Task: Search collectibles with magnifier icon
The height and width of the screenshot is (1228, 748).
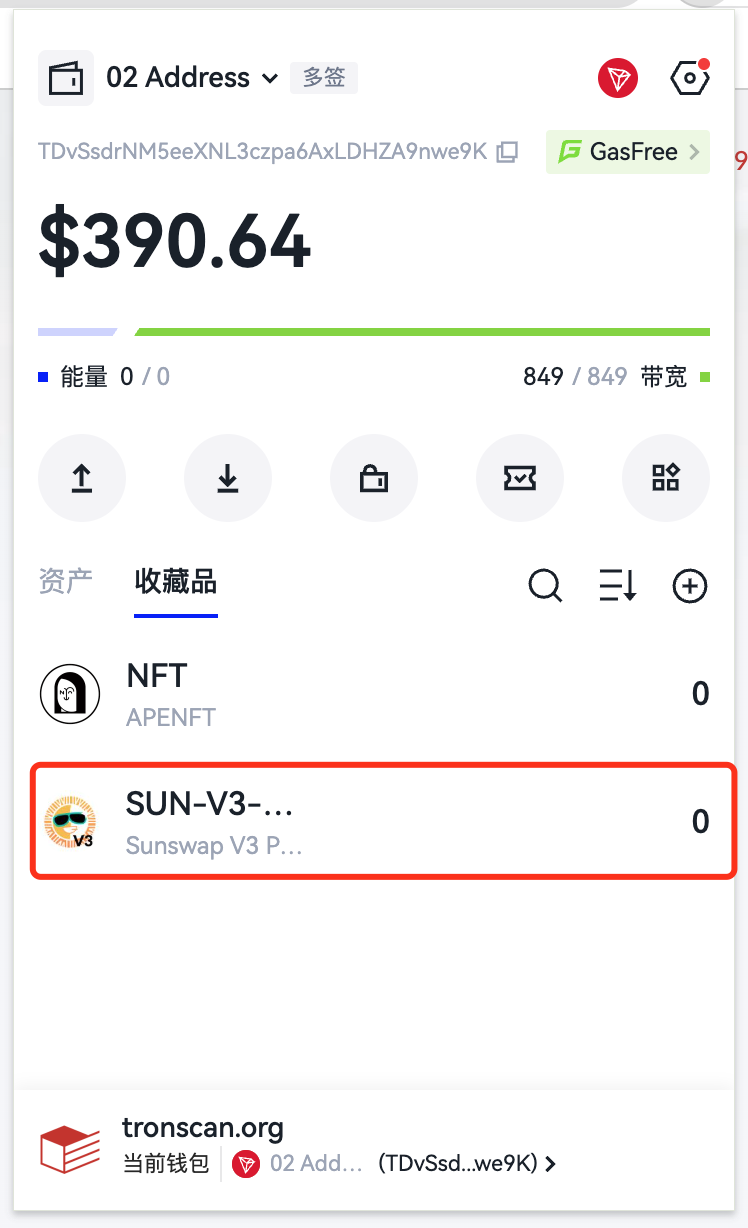Action: click(x=545, y=586)
